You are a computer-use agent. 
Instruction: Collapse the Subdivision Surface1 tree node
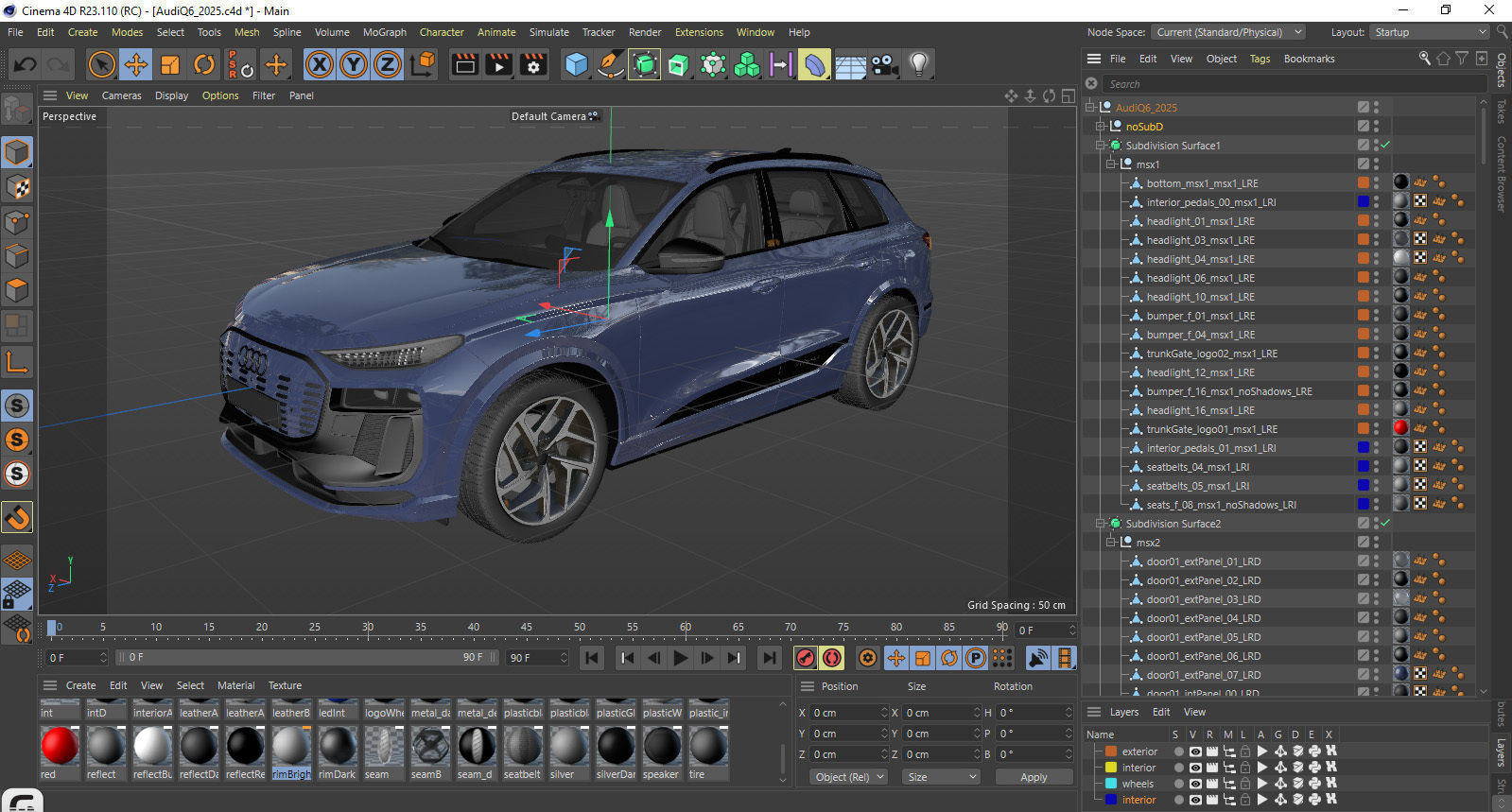coord(1101,146)
